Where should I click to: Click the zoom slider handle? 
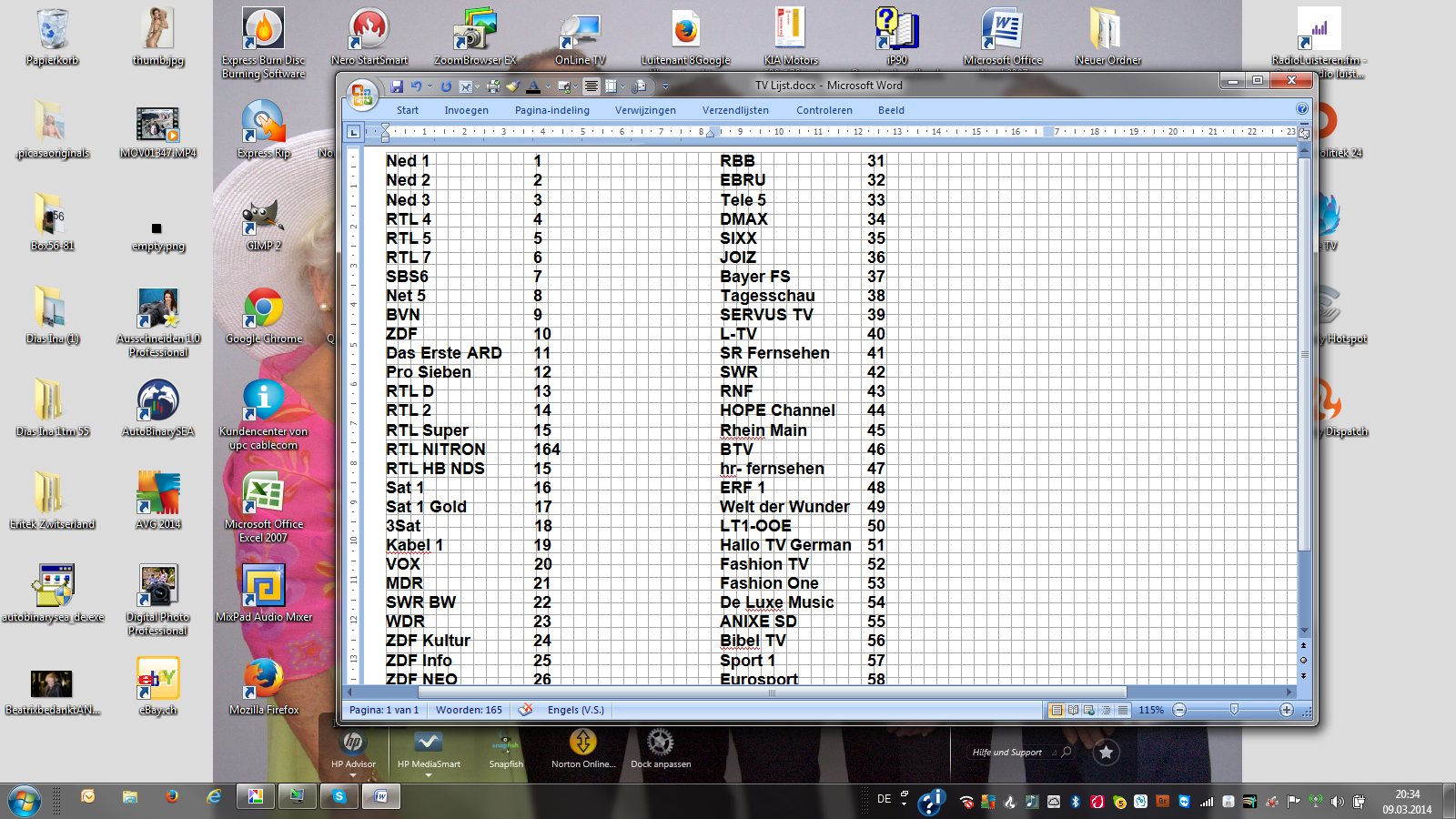click(x=1234, y=710)
